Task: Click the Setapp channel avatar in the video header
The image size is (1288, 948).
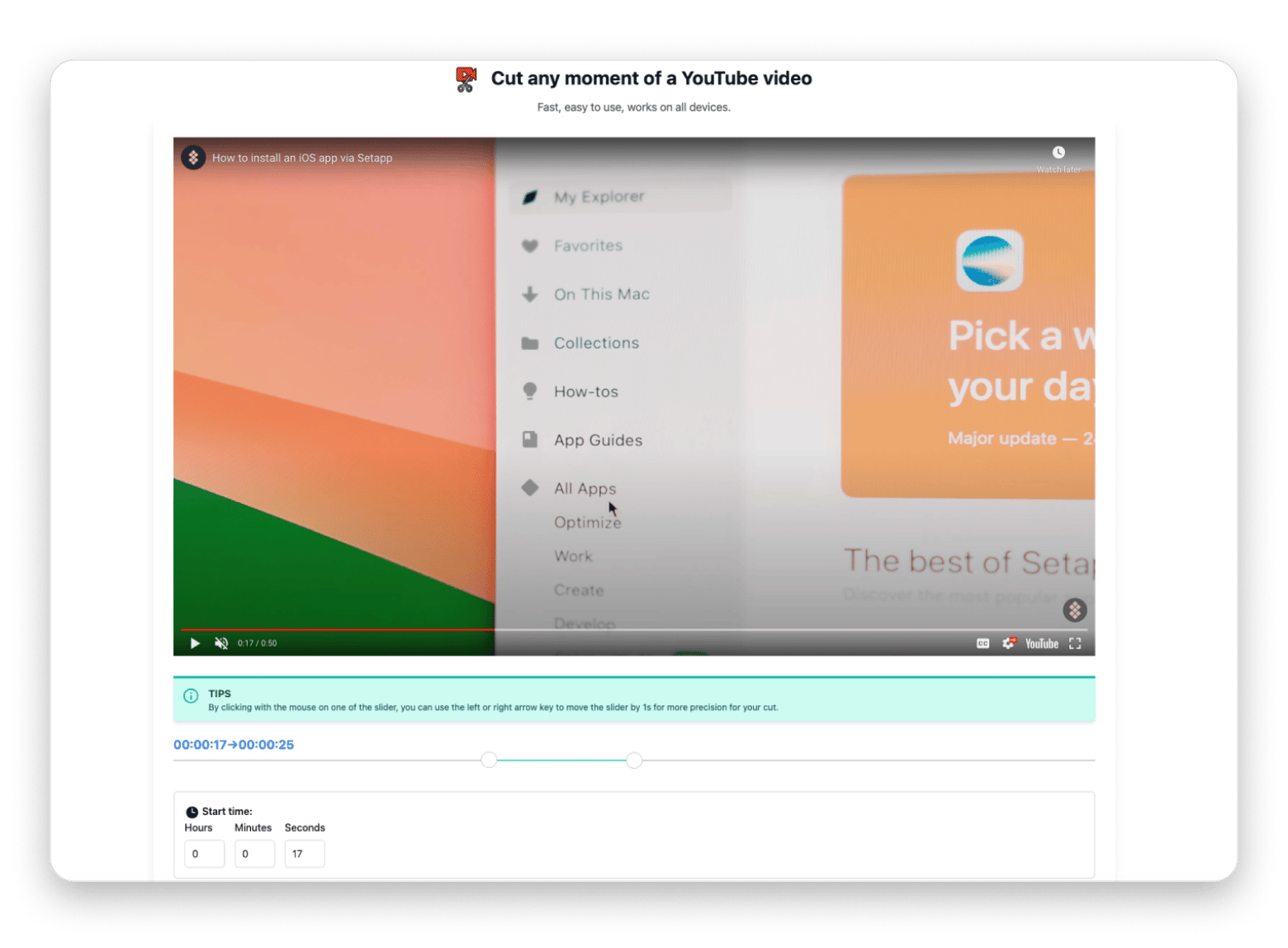Action: tap(193, 157)
